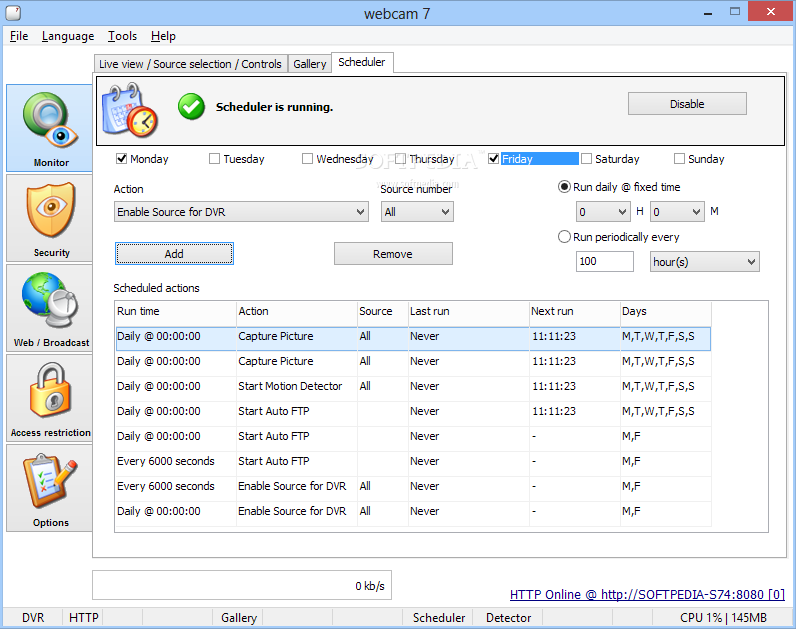This screenshot has height=629, width=796.
Task: Sort by the Action column header
Action: 297,312
